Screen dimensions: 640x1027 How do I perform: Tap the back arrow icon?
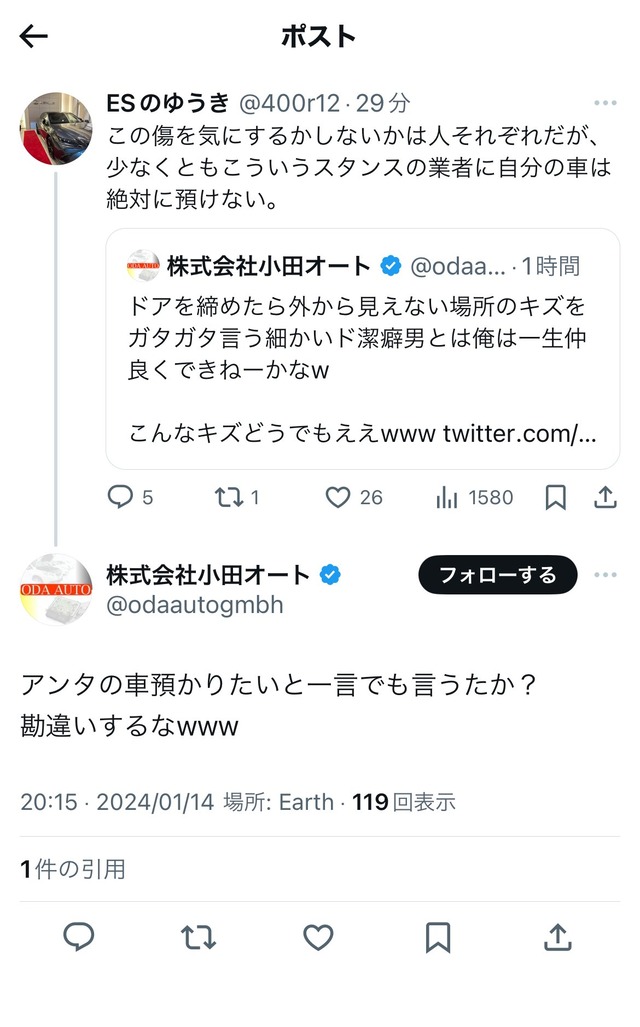[34, 37]
